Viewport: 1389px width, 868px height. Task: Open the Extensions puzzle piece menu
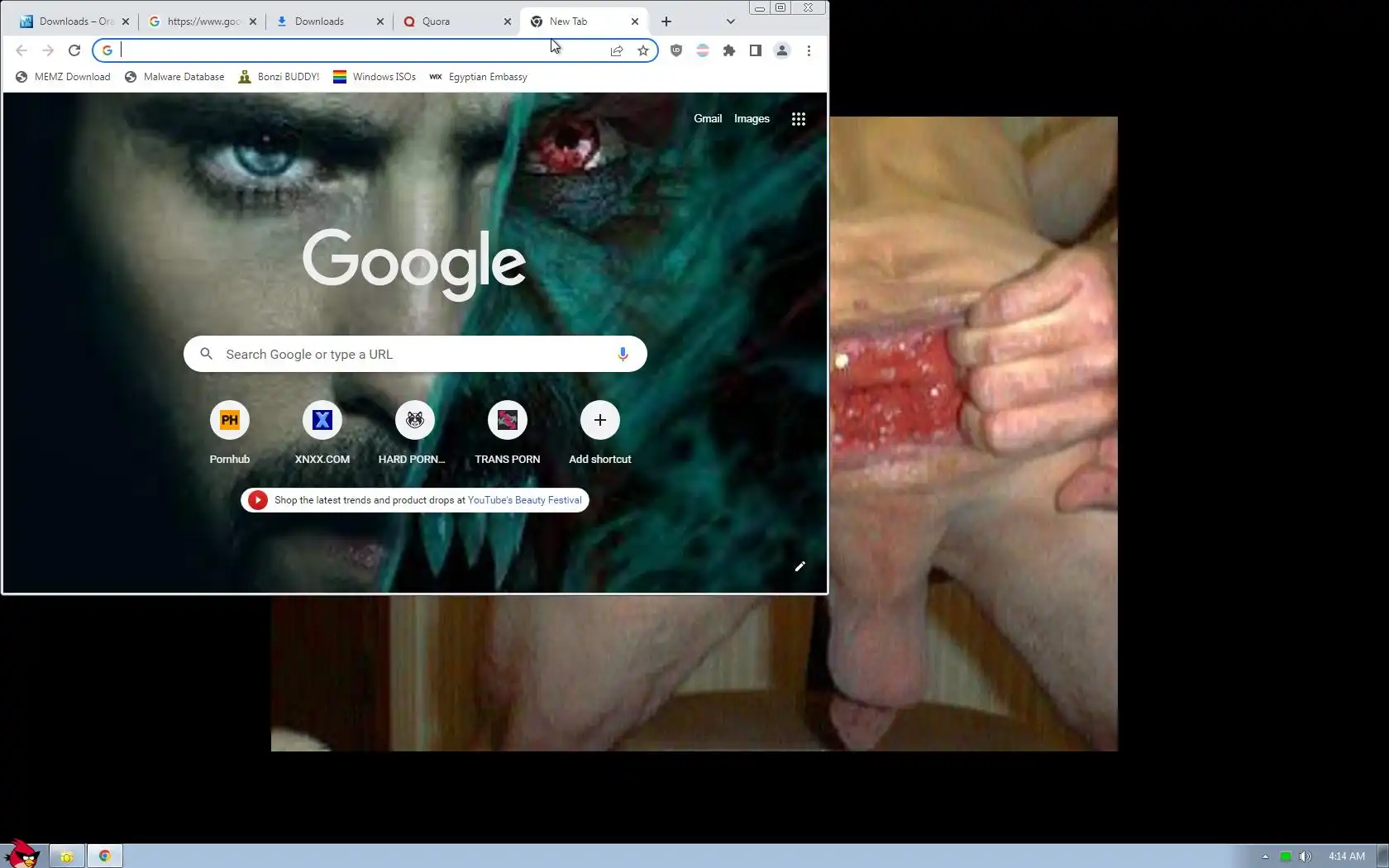(x=729, y=50)
